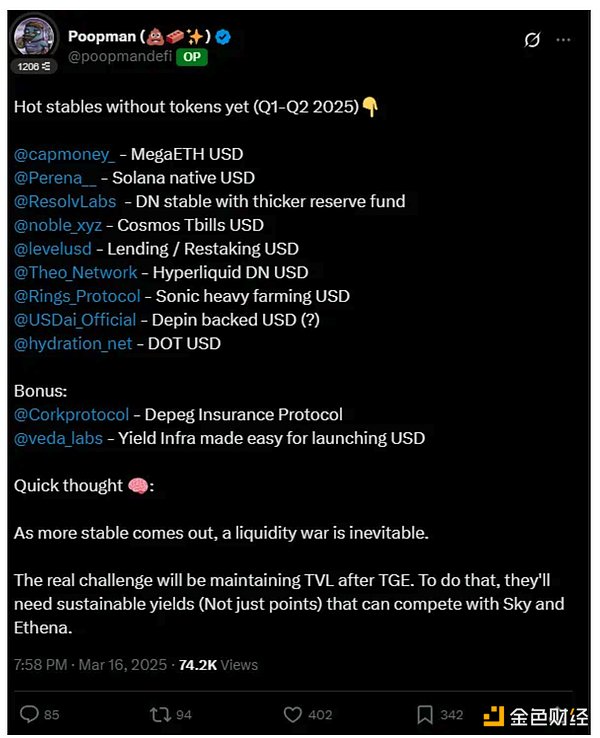
Task: Open the @Perena__ mention link
Action: [57, 178]
